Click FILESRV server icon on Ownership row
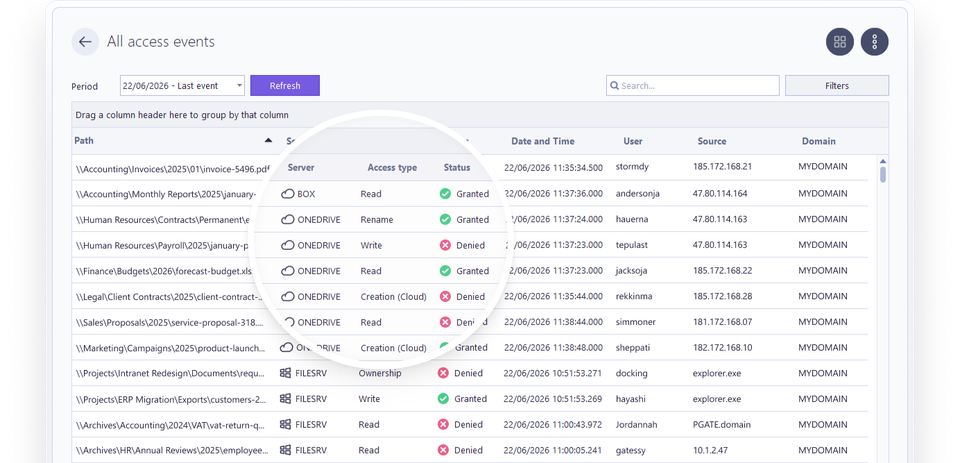960x463 pixels. click(x=285, y=373)
